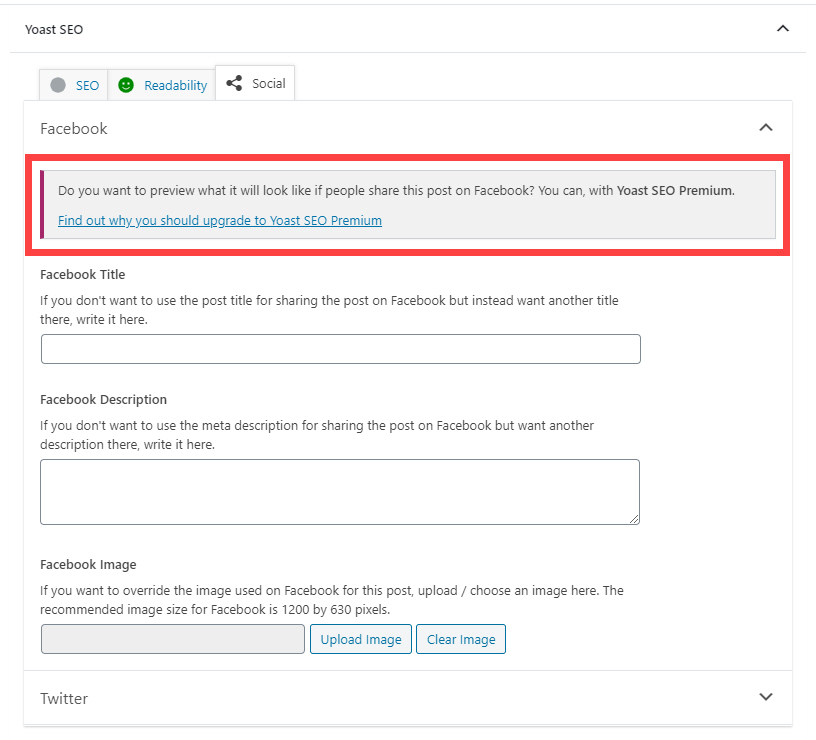The height and width of the screenshot is (740, 816).
Task: Focus the Facebook Title input field
Action: [x=341, y=349]
